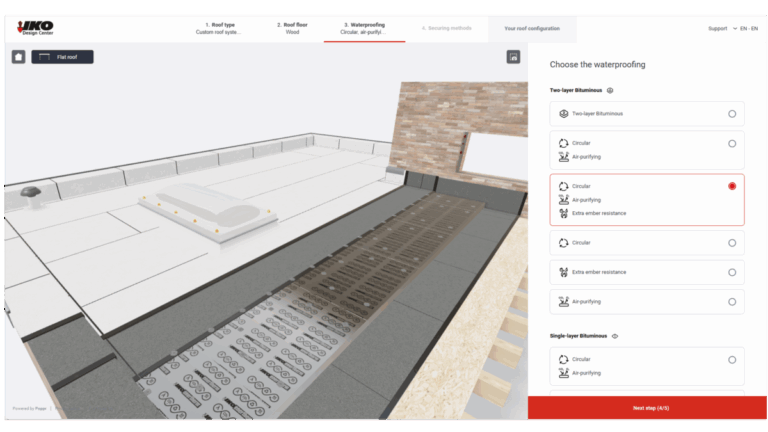Click Circular icon in first Circular Air-purifying card
The image size is (768, 432).
[564, 143]
